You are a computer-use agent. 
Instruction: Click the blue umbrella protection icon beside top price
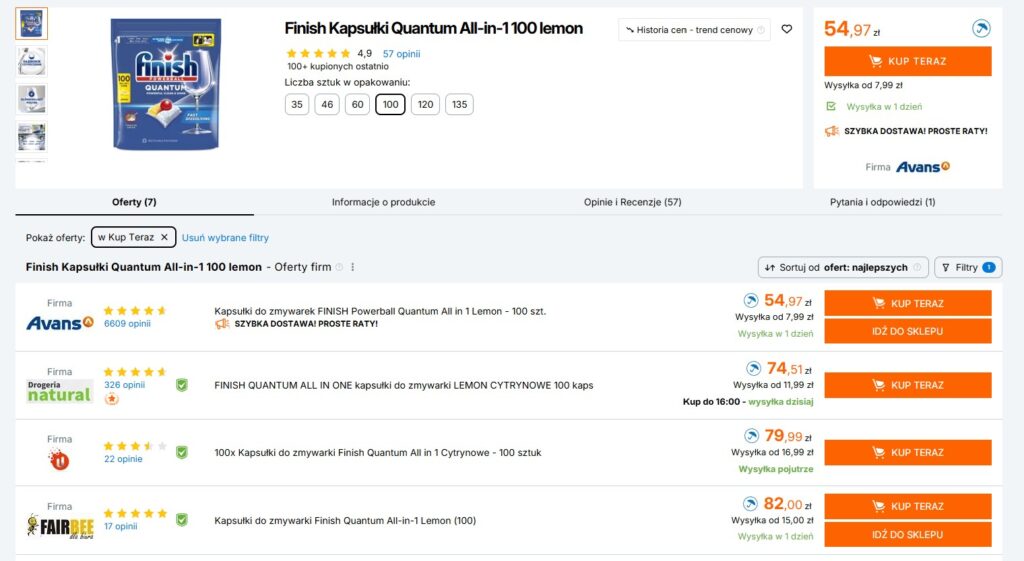coord(981,28)
